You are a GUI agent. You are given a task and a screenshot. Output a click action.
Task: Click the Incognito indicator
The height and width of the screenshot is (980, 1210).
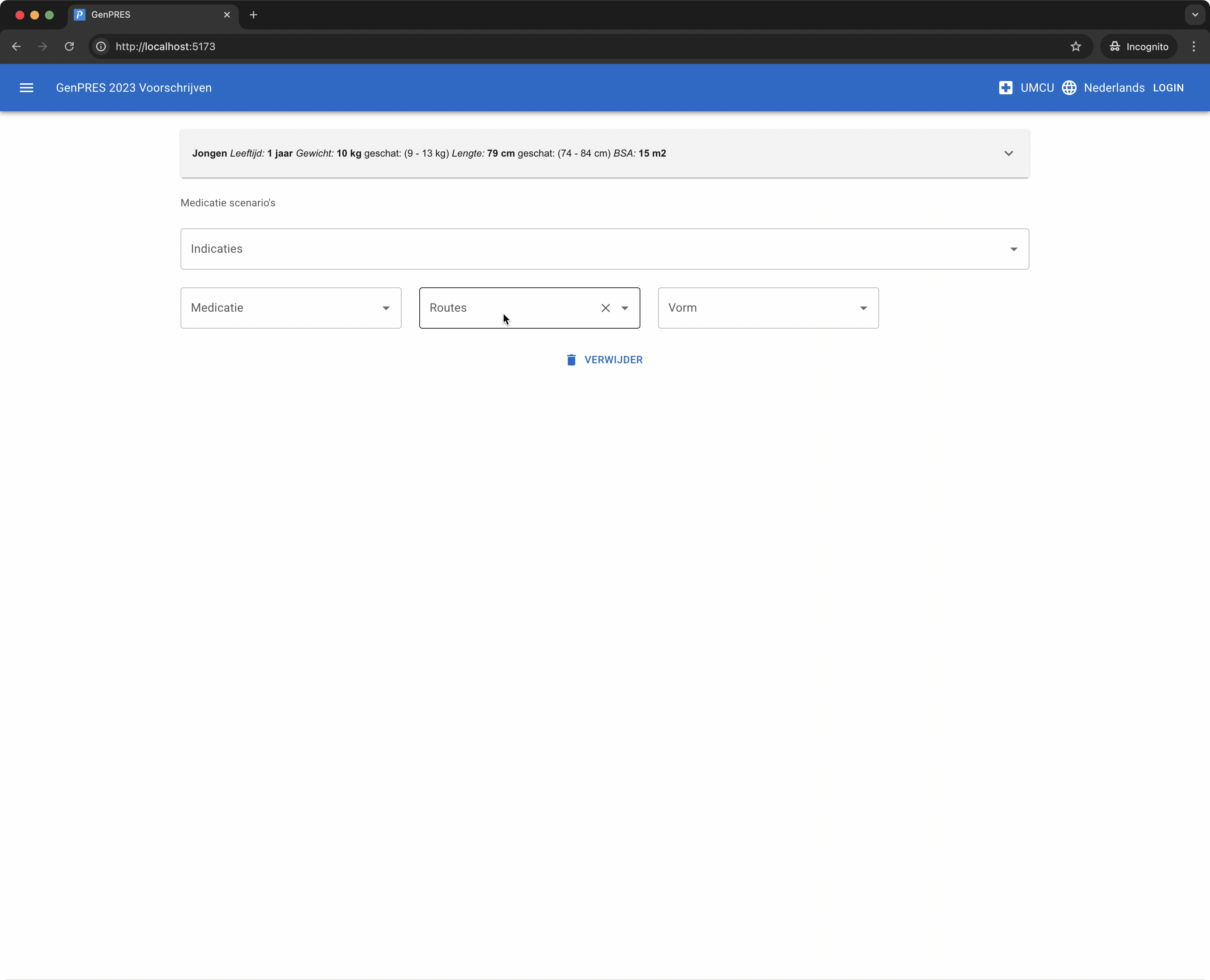(x=1139, y=46)
